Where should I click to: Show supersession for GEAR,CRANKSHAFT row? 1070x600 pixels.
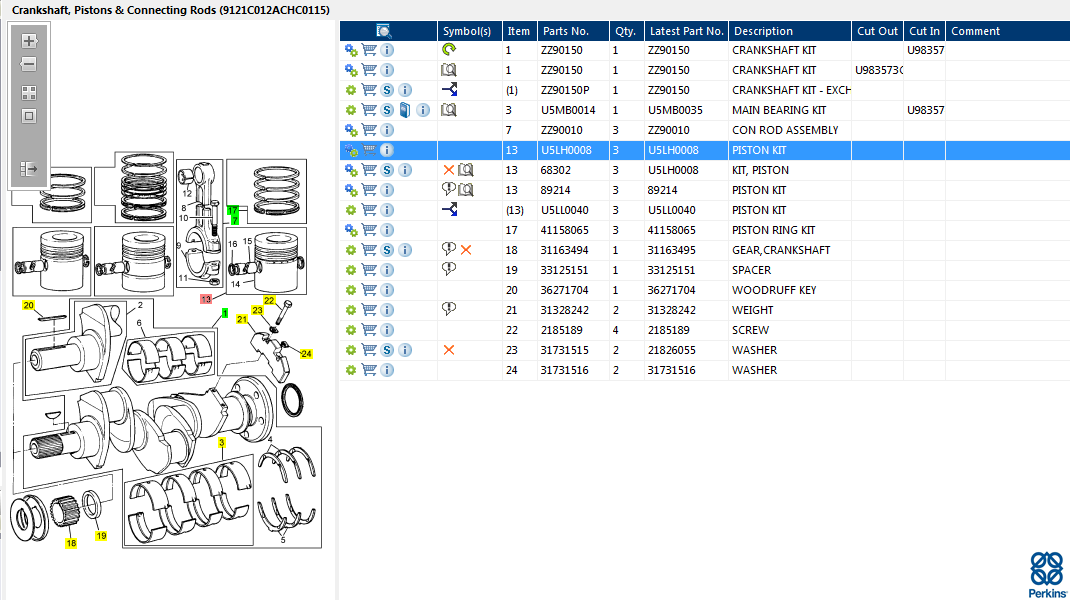point(387,251)
